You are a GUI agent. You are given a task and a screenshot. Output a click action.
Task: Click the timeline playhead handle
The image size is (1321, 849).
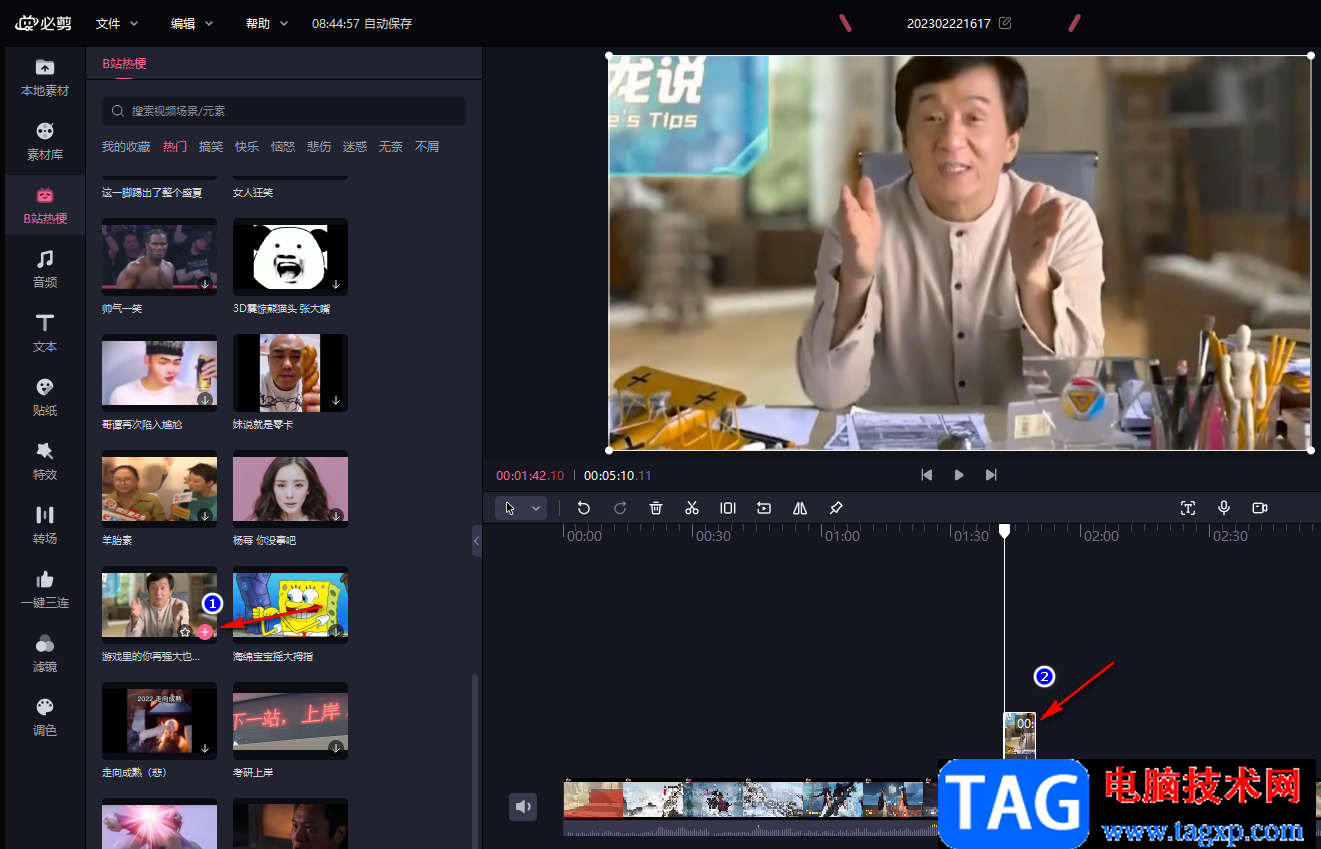click(1005, 530)
